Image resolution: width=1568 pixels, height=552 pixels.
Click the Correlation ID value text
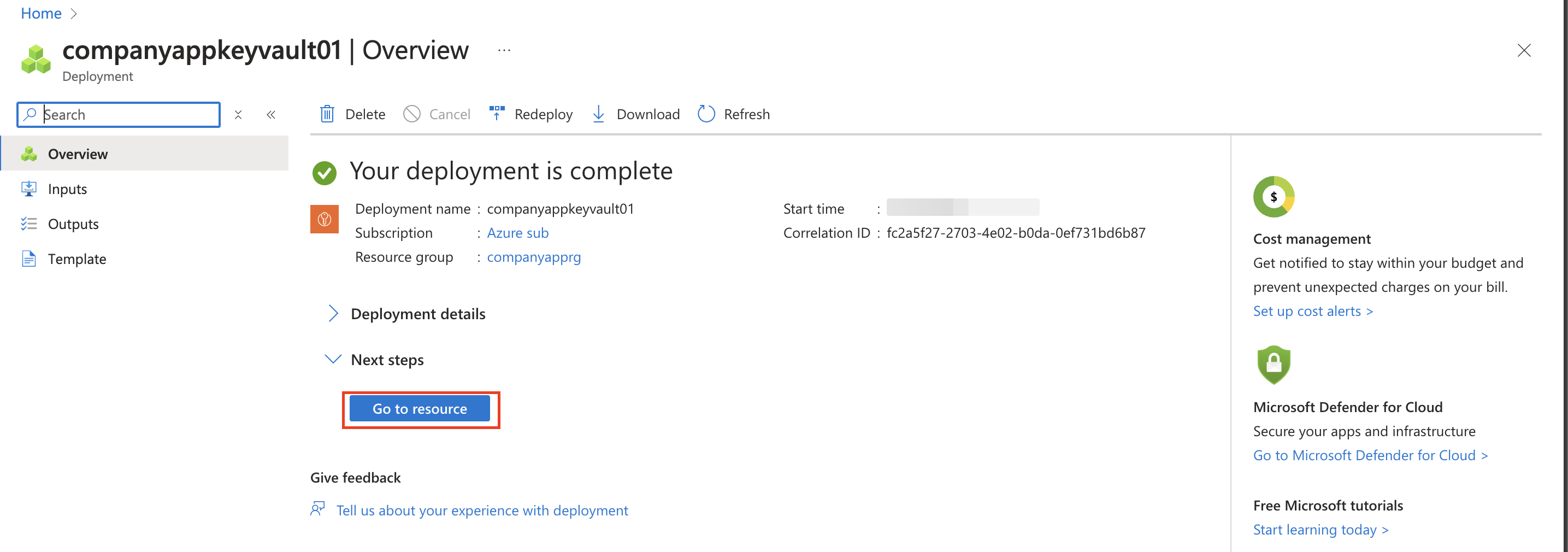coord(1016,233)
